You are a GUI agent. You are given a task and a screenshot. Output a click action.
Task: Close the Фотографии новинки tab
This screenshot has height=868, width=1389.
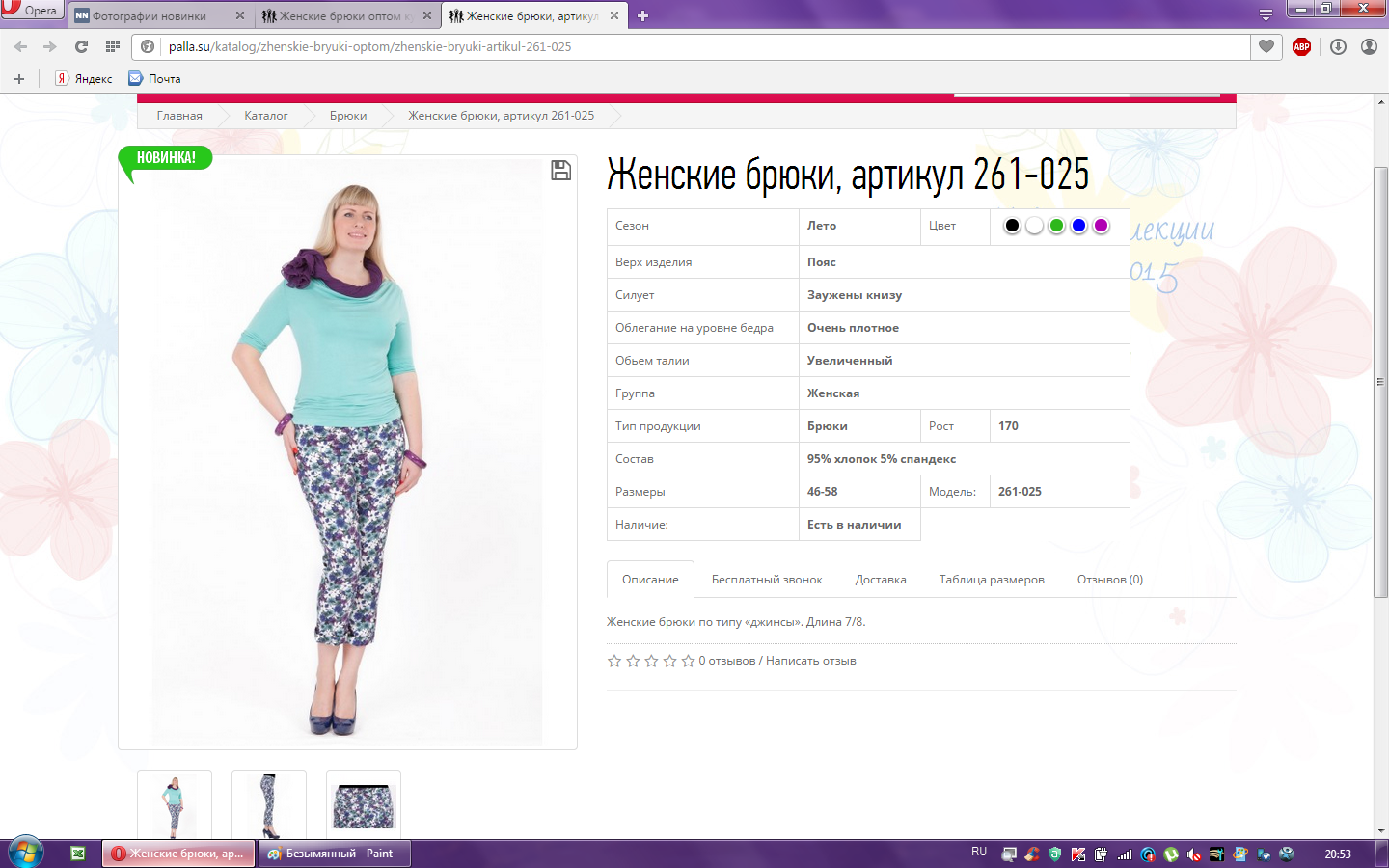[x=239, y=15]
